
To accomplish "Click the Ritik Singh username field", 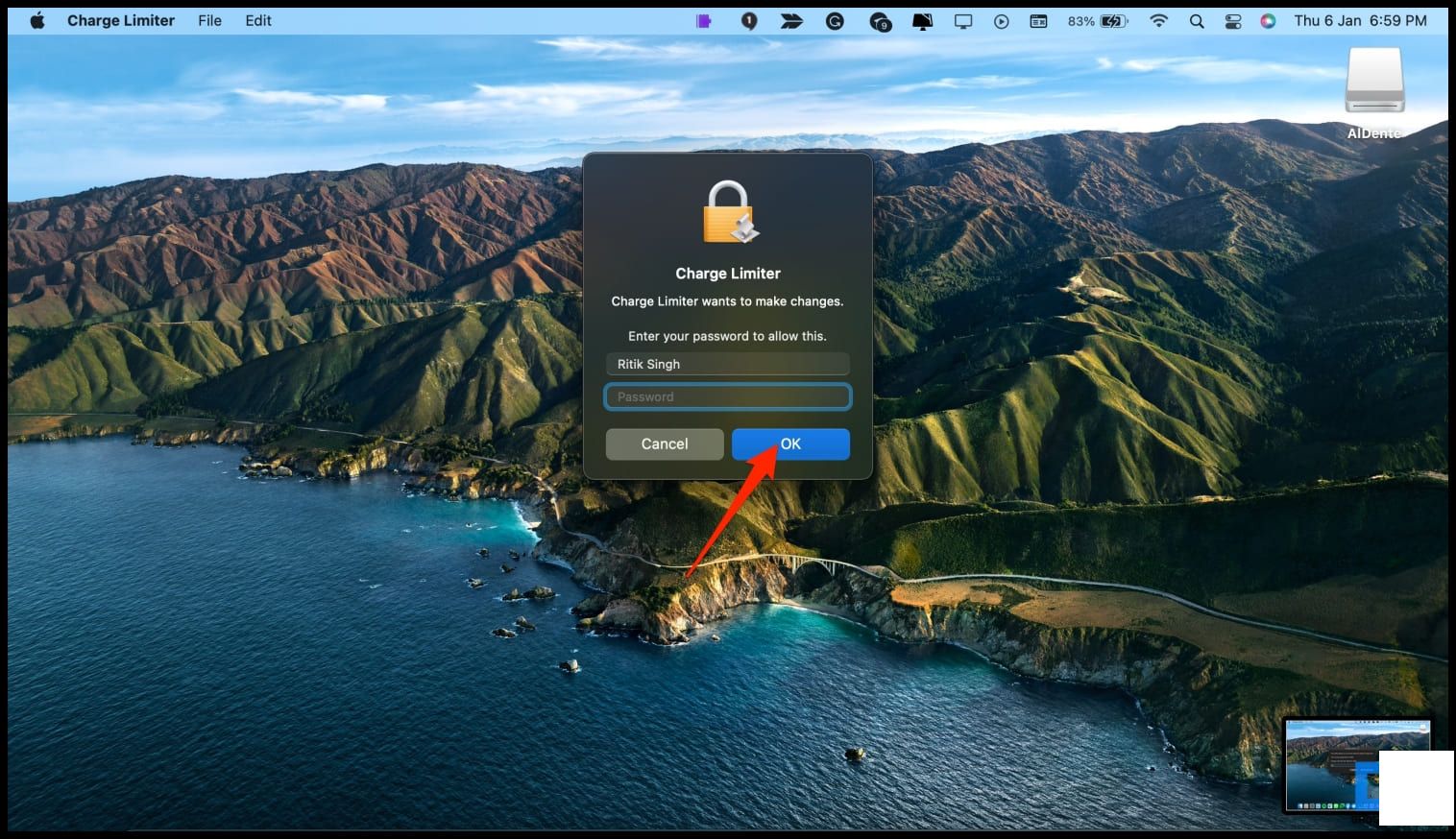I will (x=727, y=364).
